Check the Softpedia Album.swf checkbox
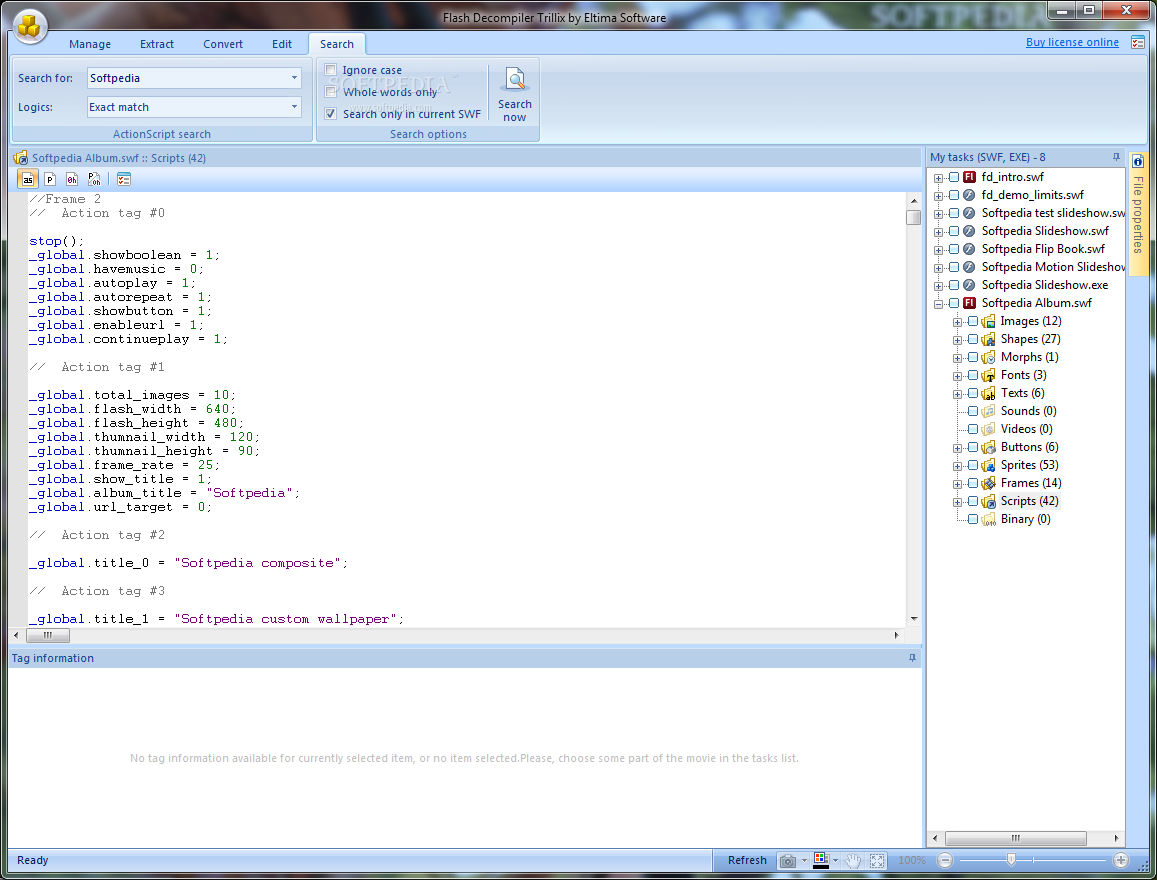This screenshot has height=880, width=1157. (x=954, y=303)
